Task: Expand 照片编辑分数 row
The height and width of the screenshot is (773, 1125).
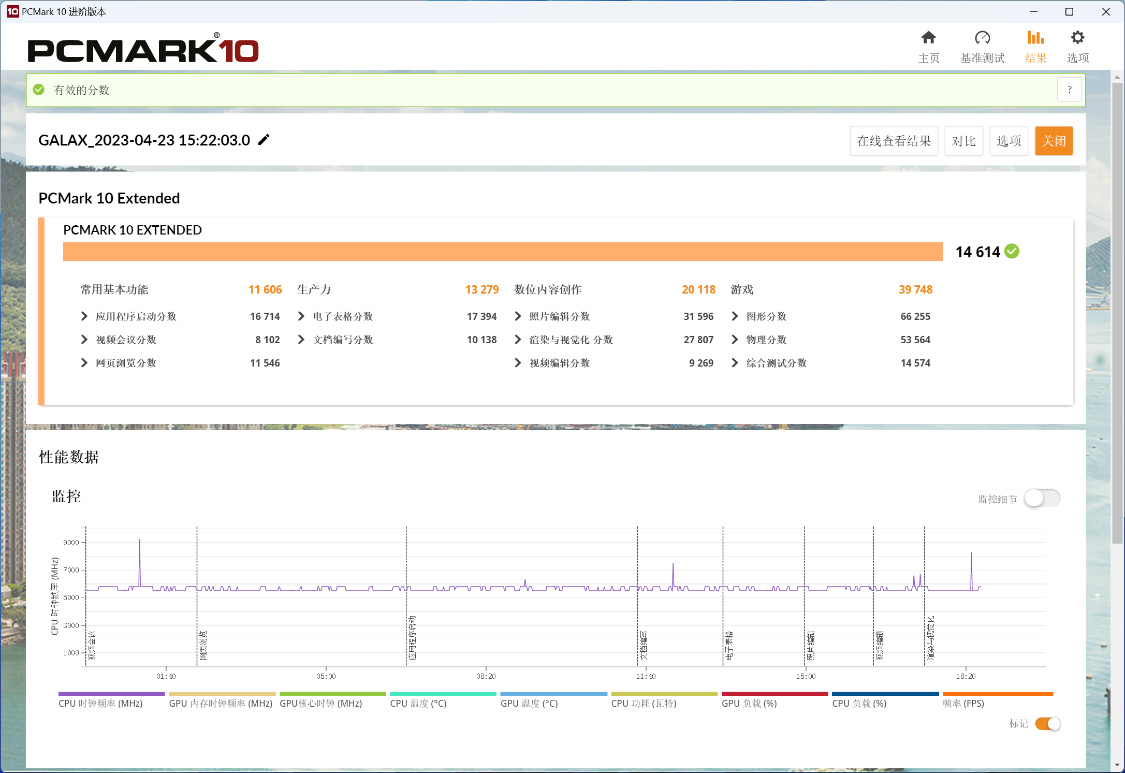Action: pos(518,316)
